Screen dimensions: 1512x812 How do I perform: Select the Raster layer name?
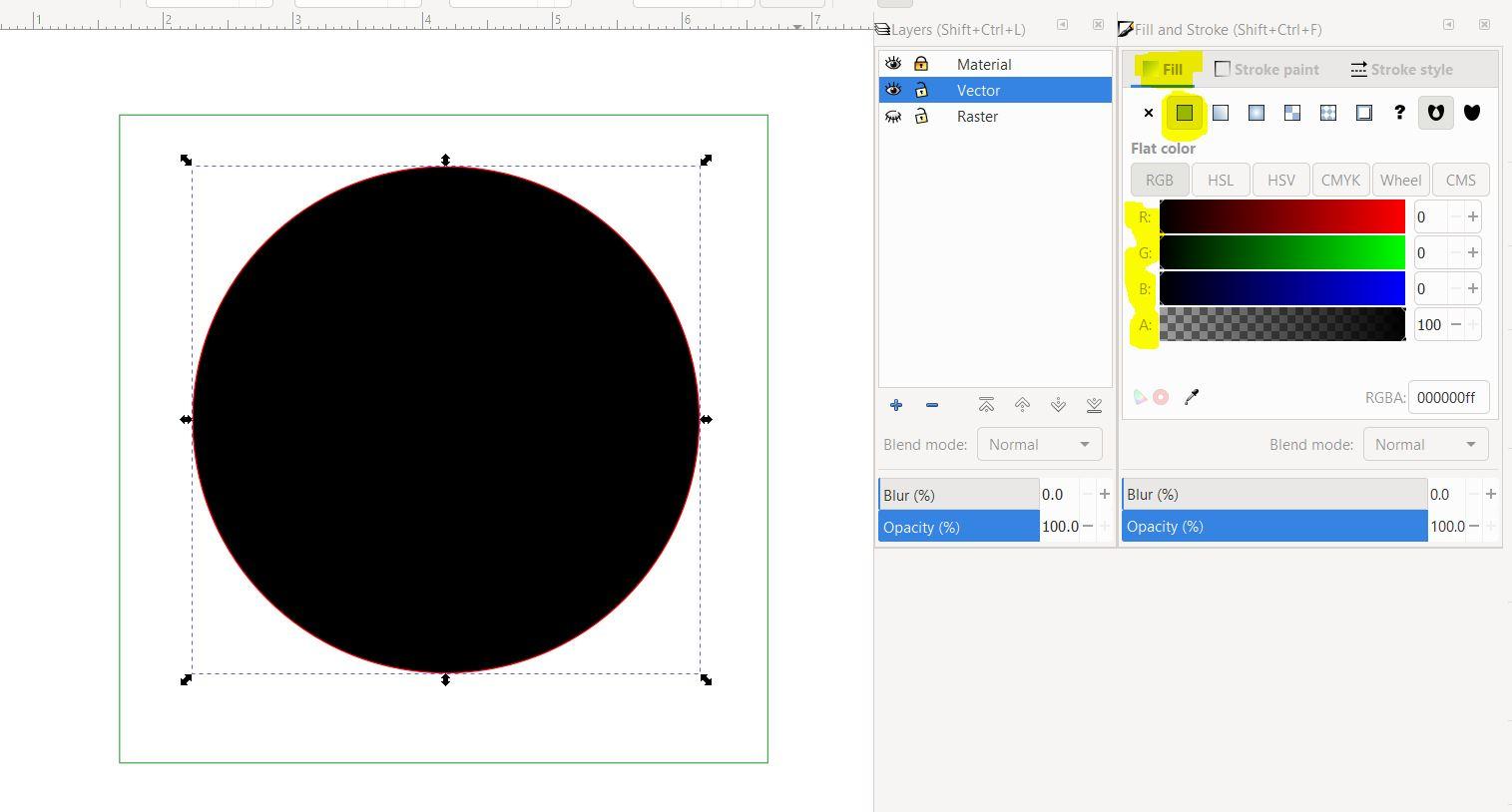click(977, 117)
